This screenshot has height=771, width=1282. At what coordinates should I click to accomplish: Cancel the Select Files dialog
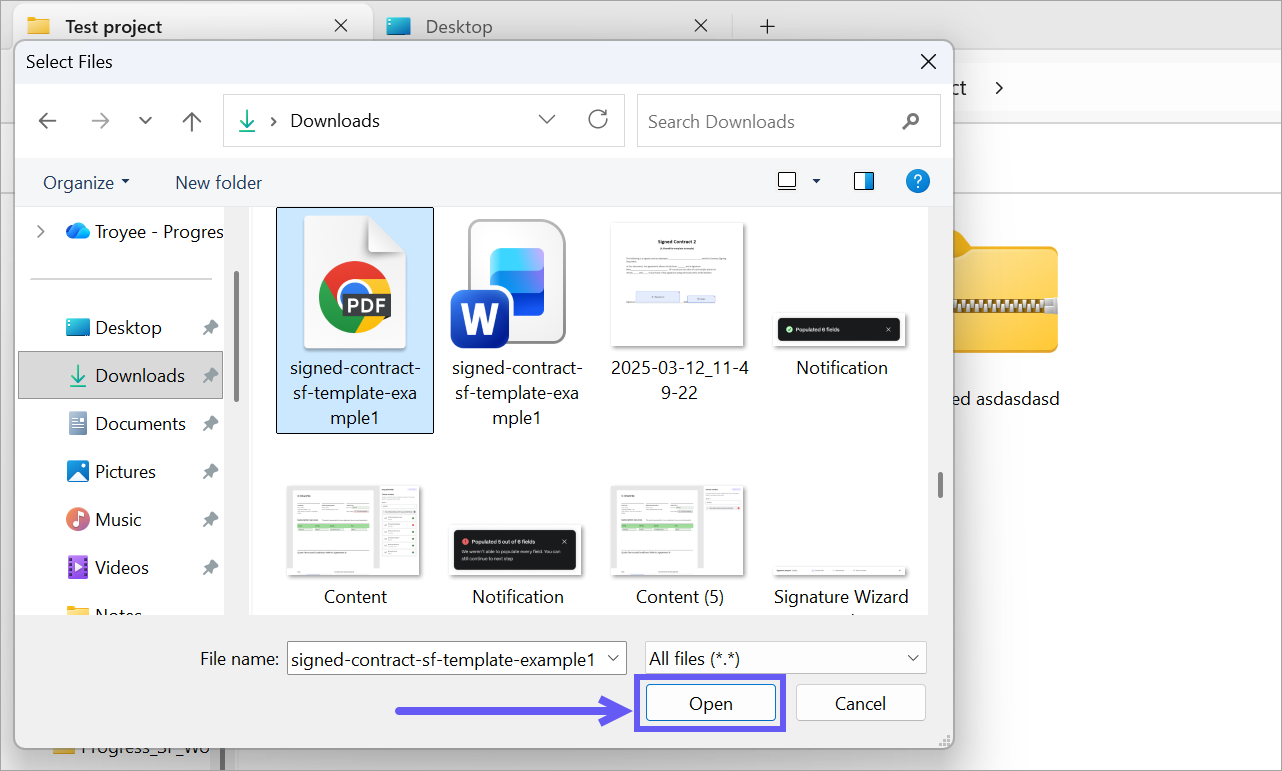click(x=860, y=702)
